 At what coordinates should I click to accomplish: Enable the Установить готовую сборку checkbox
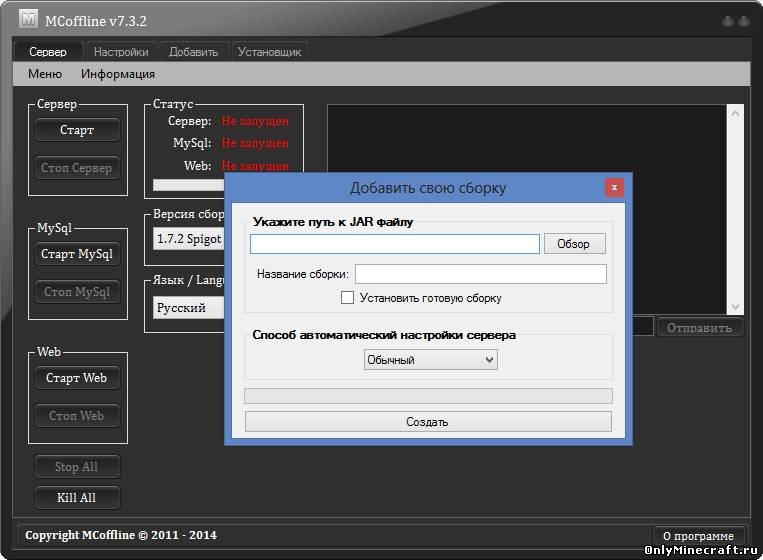348,298
